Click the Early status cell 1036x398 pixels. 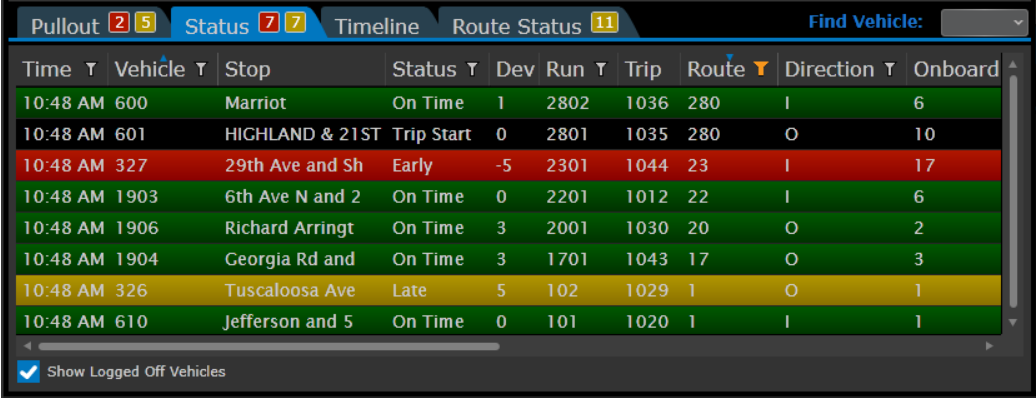click(x=412, y=165)
